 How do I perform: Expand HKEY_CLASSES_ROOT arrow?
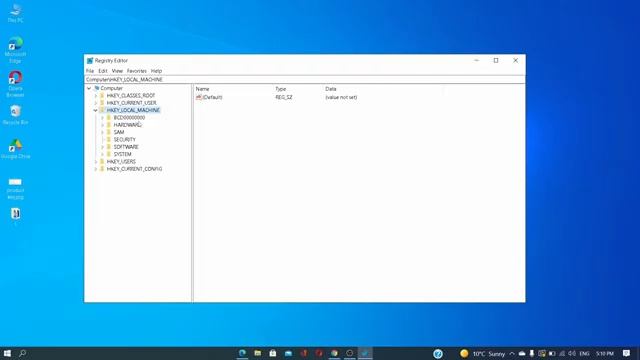[96, 96]
